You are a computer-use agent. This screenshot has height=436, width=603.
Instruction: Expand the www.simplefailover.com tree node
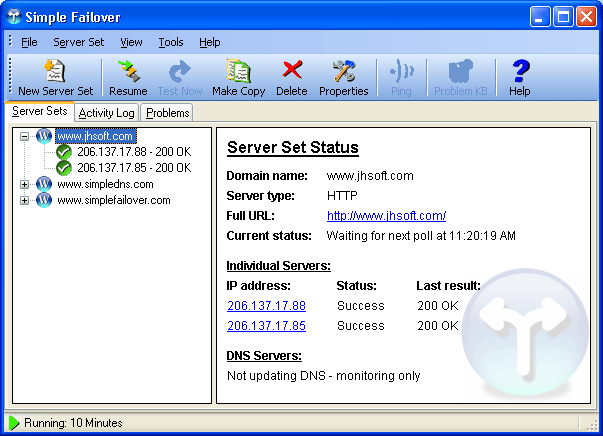24,200
